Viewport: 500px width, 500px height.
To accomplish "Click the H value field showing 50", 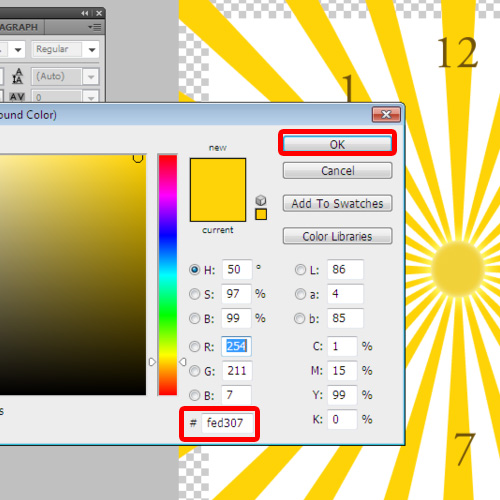I will pos(237,269).
